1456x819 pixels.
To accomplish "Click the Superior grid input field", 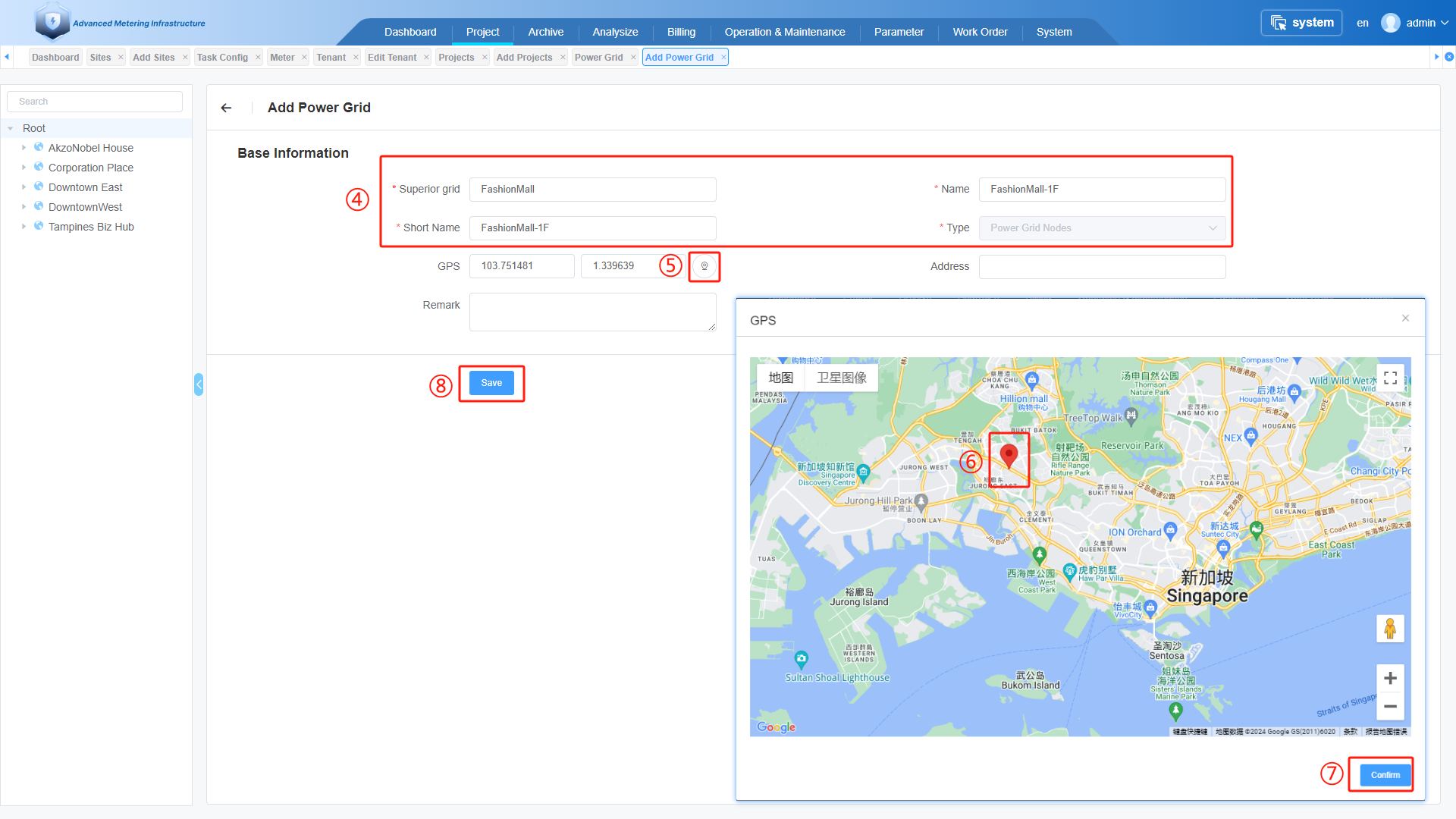I will pyautogui.click(x=592, y=190).
